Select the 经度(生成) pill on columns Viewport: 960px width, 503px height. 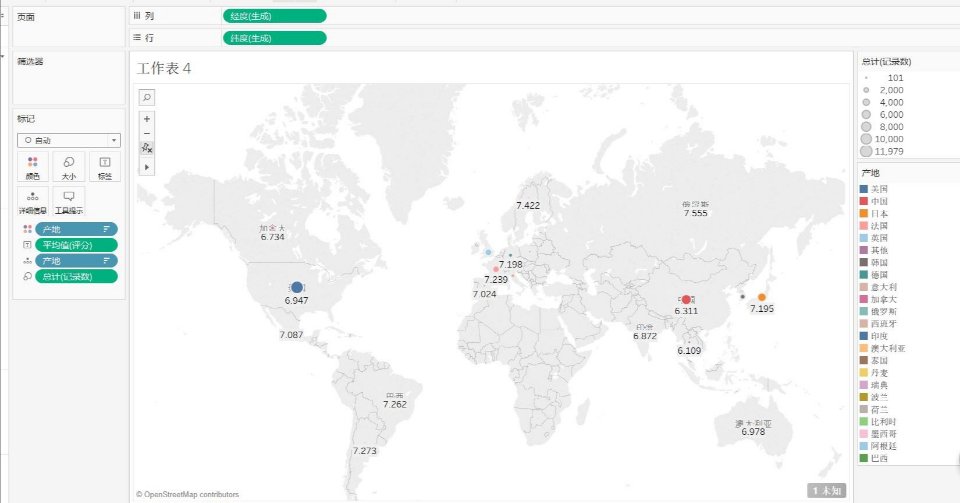point(274,17)
